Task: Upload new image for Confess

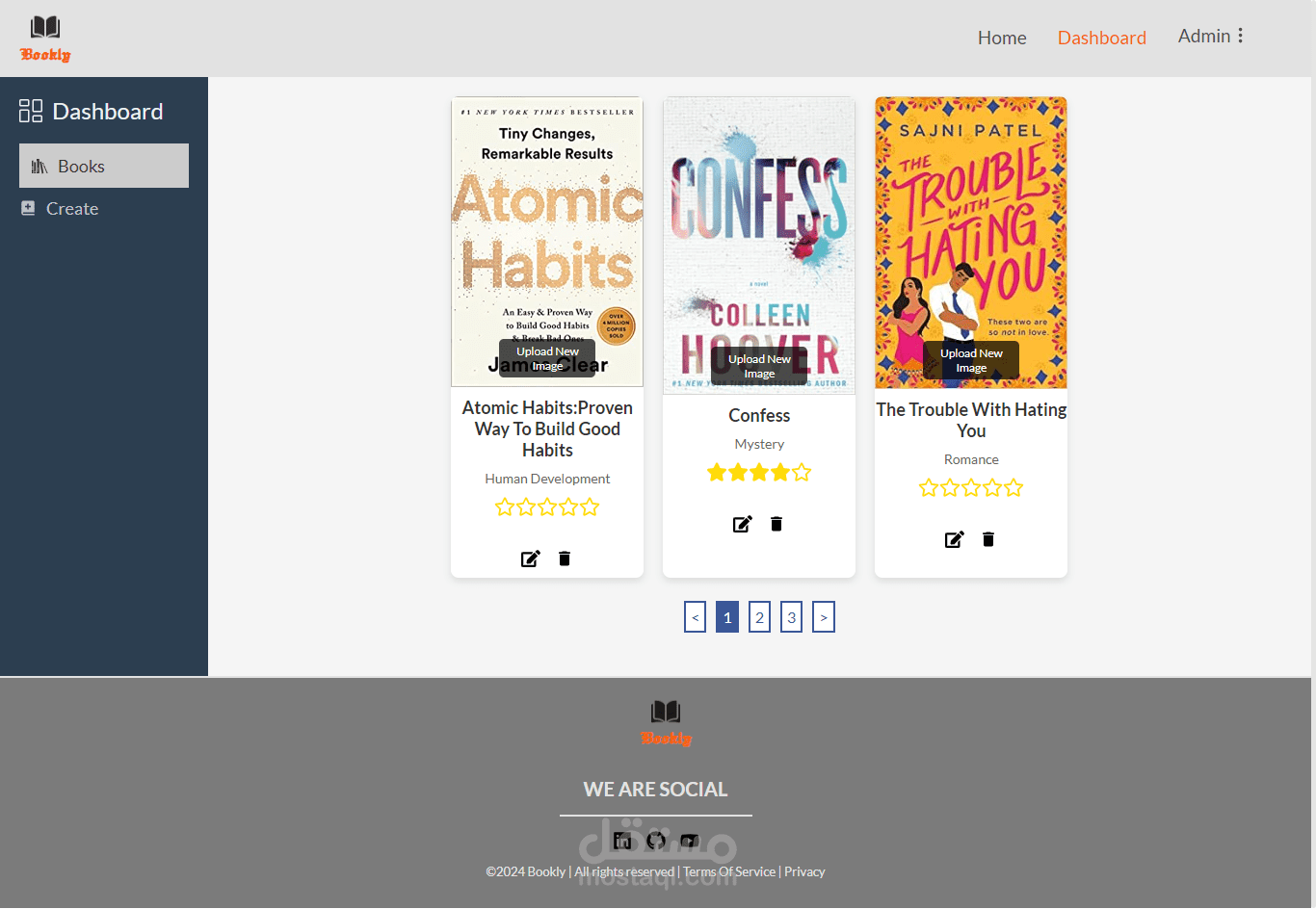Action: coord(759,366)
